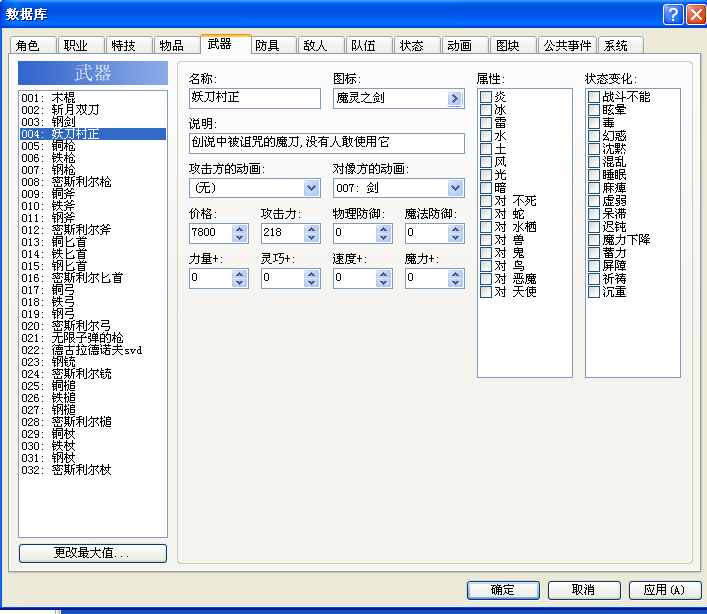The image size is (707, 614).
Task: Increase 攻击力 with its up arrow
Action: pyautogui.click(x=312, y=229)
